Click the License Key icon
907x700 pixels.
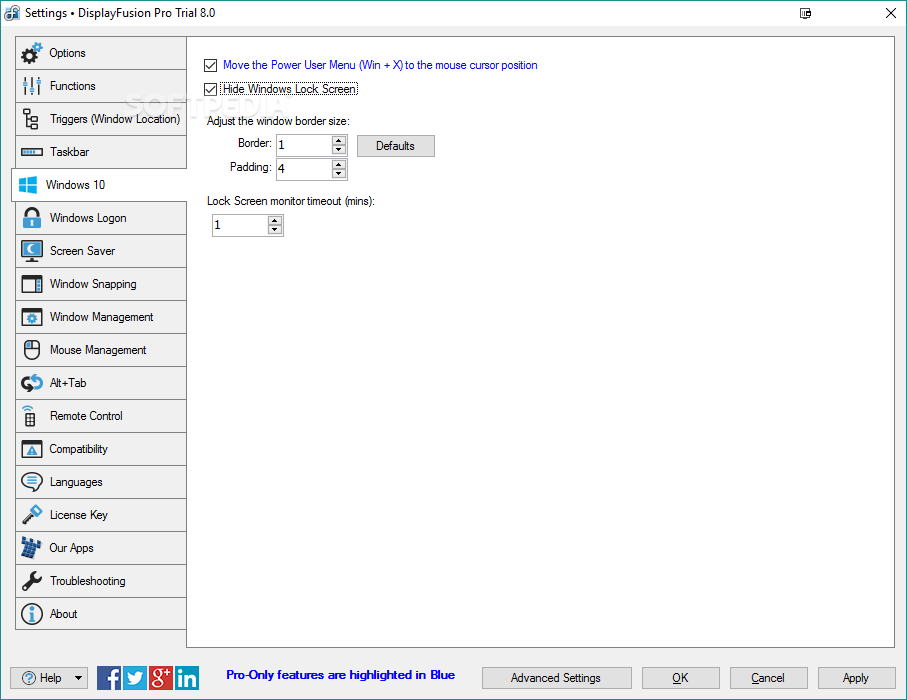pyautogui.click(x=32, y=515)
